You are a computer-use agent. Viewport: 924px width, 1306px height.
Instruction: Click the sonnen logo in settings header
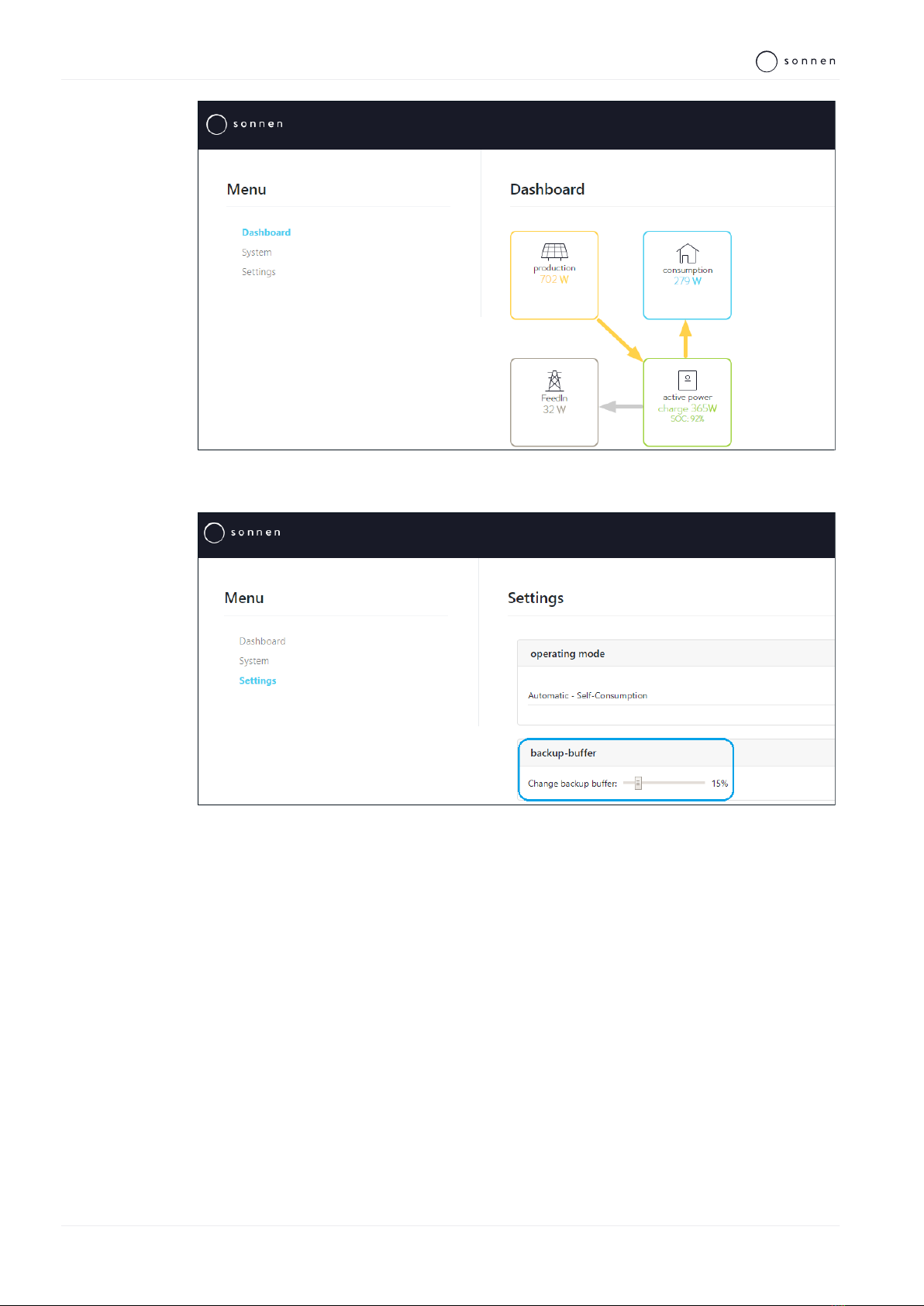pos(242,532)
